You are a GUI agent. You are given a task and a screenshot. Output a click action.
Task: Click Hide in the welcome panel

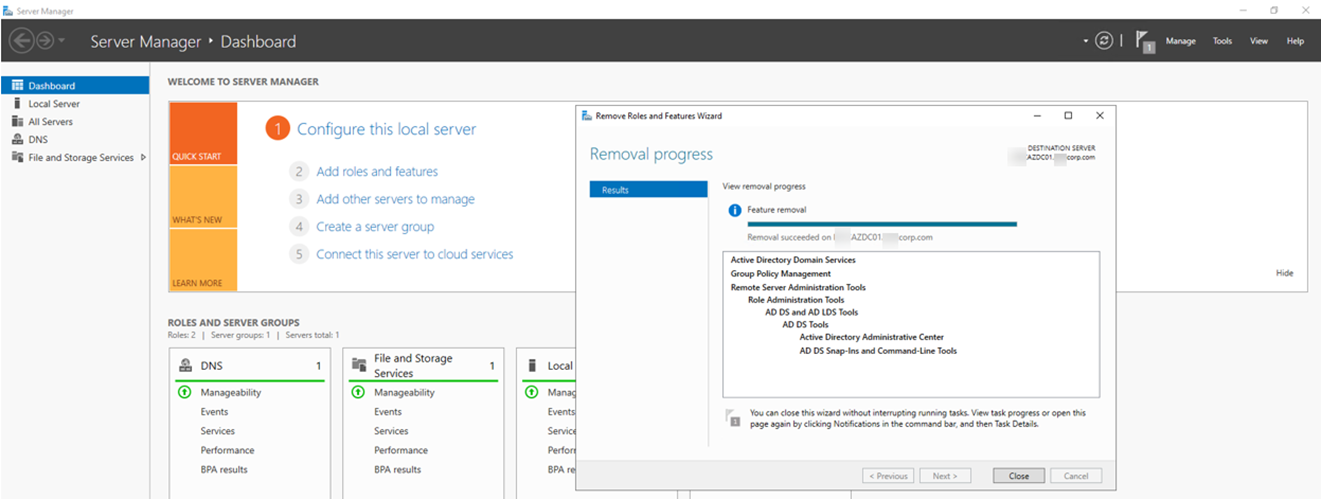pos(1285,273)
